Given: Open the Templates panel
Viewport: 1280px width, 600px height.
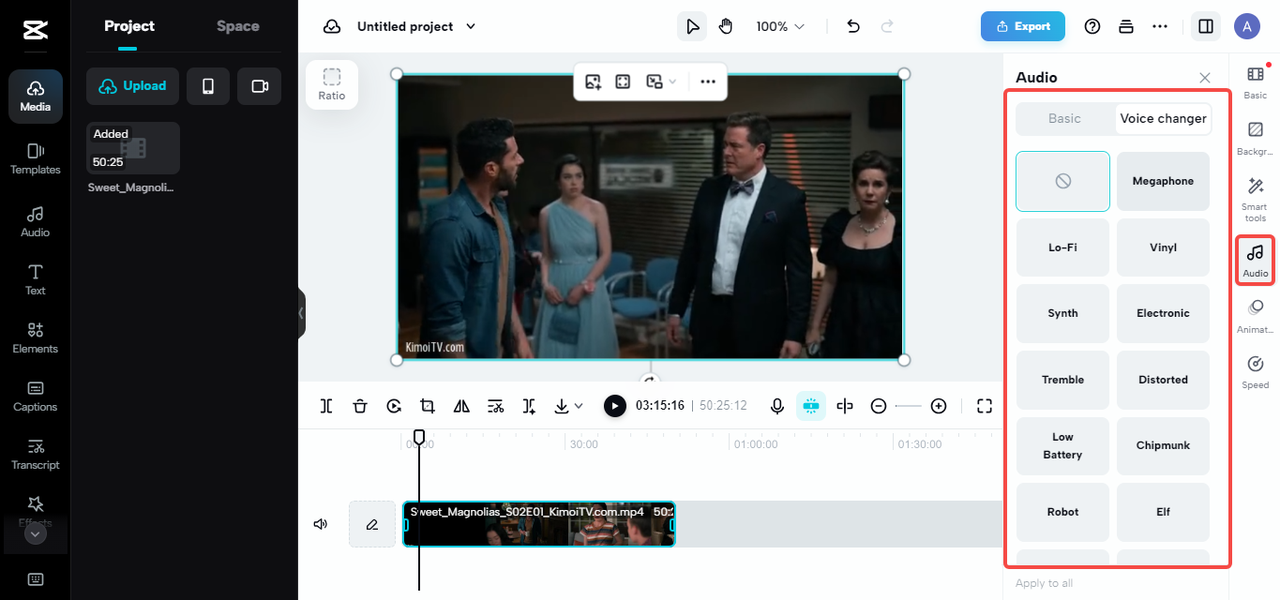Looking at the screenshot, I should 35,159.
